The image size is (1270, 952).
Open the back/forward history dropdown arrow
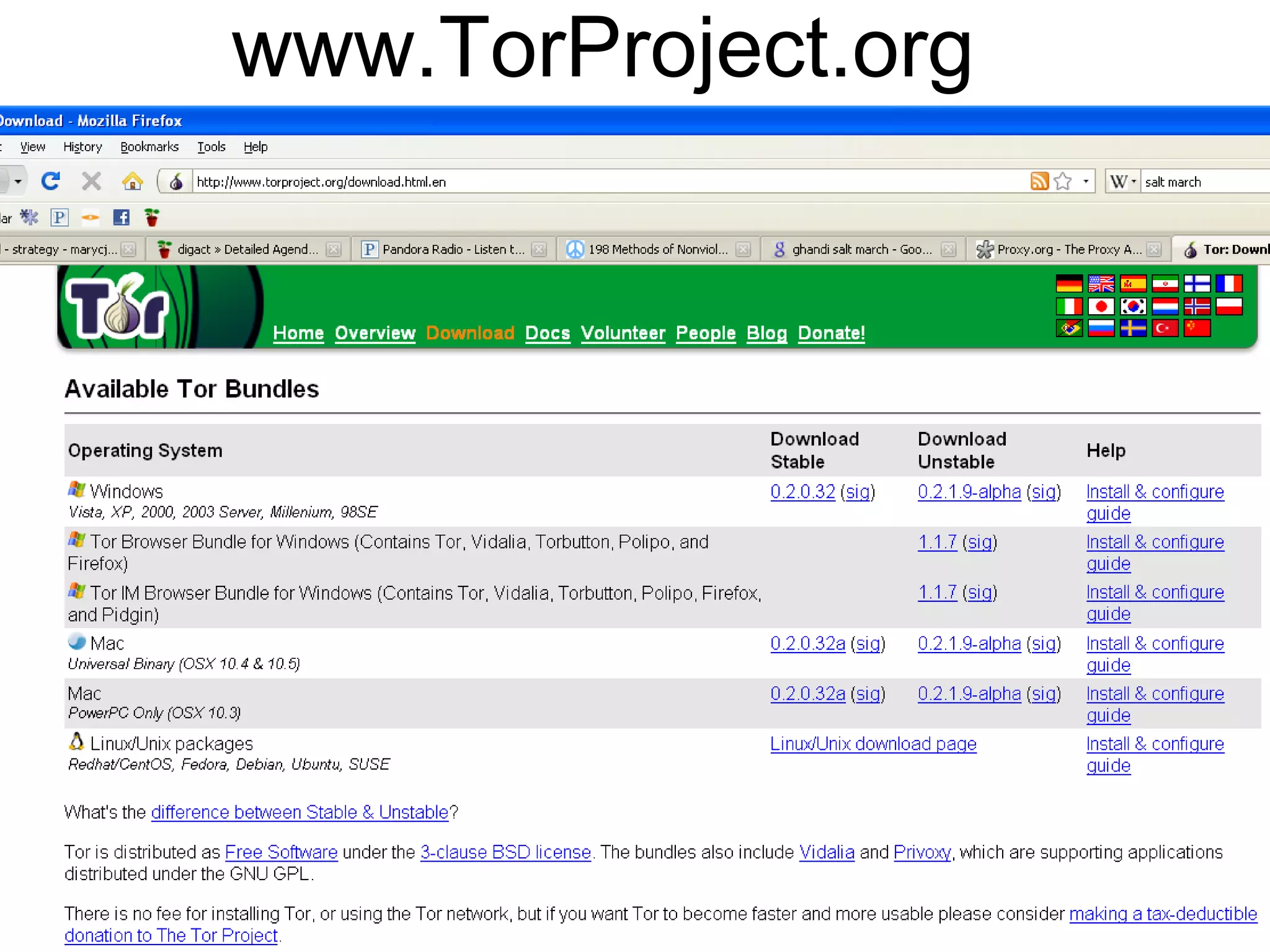[18, 182]
